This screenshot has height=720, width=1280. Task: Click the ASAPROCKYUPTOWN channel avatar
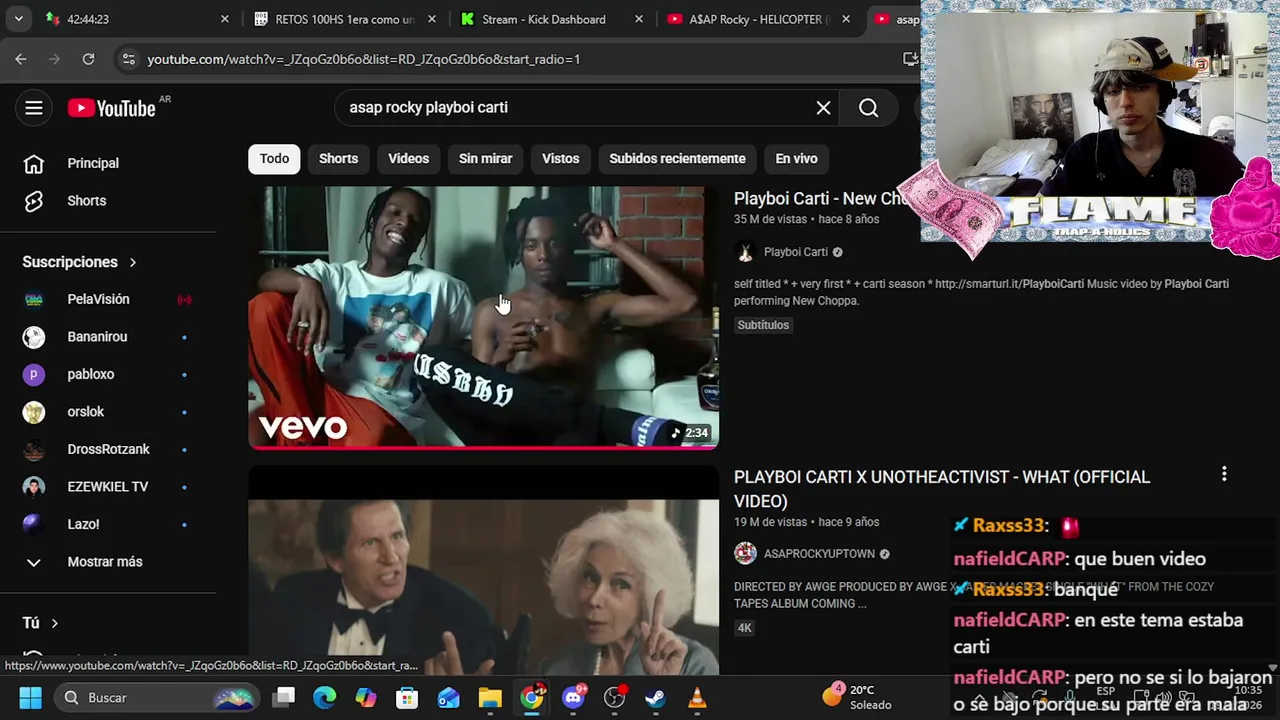coord(745,554)
